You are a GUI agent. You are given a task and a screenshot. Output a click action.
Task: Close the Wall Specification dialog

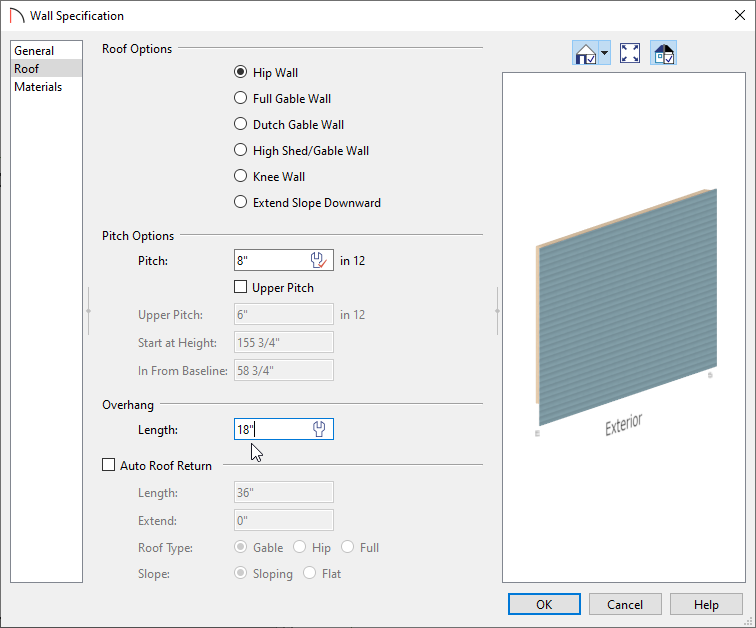point(740,15)
